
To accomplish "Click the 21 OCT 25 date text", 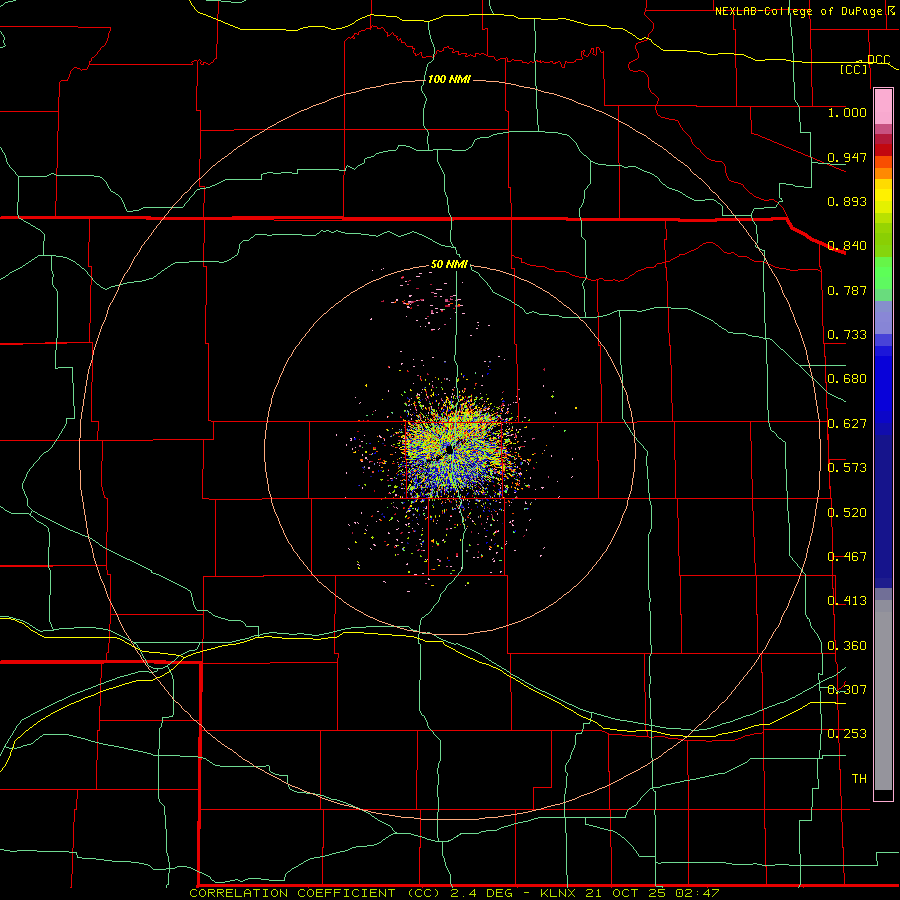I will (628, 893).
